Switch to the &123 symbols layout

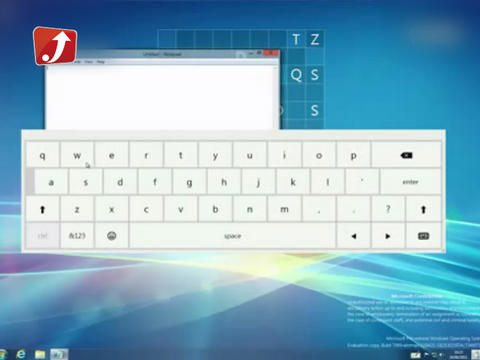(x=77, y=236)
